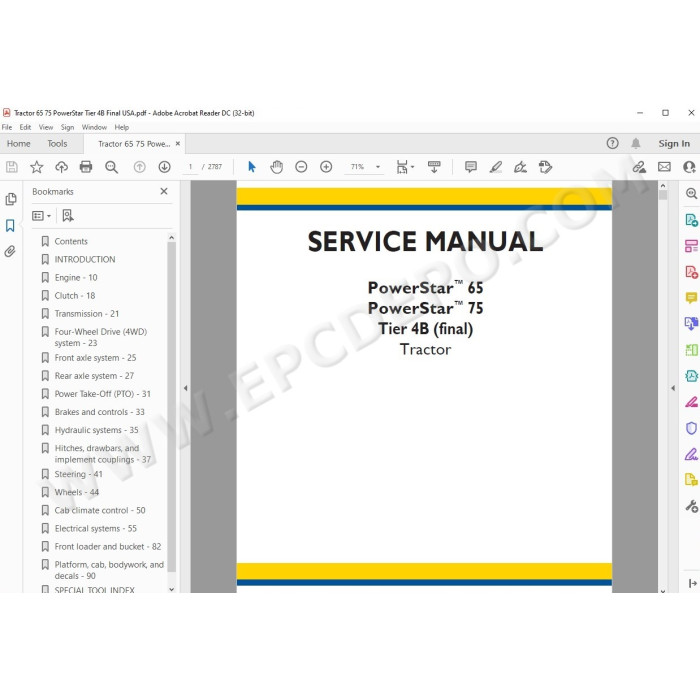700x700 pixels.
Task: Open fit page options icon
Action: click(403, 167)
